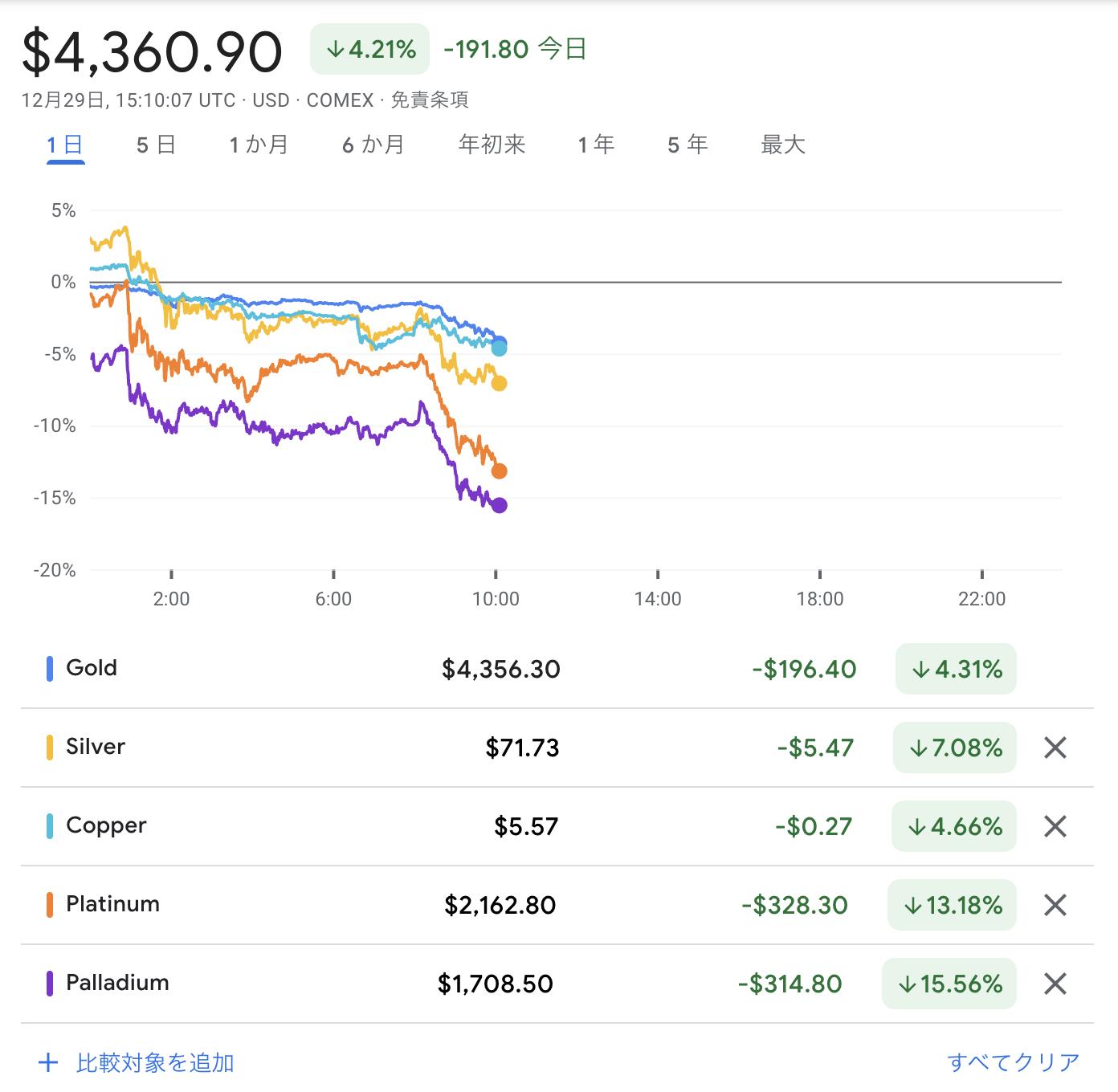
Task: Click the plus icon to add comparison
Action: point(48,1063)
